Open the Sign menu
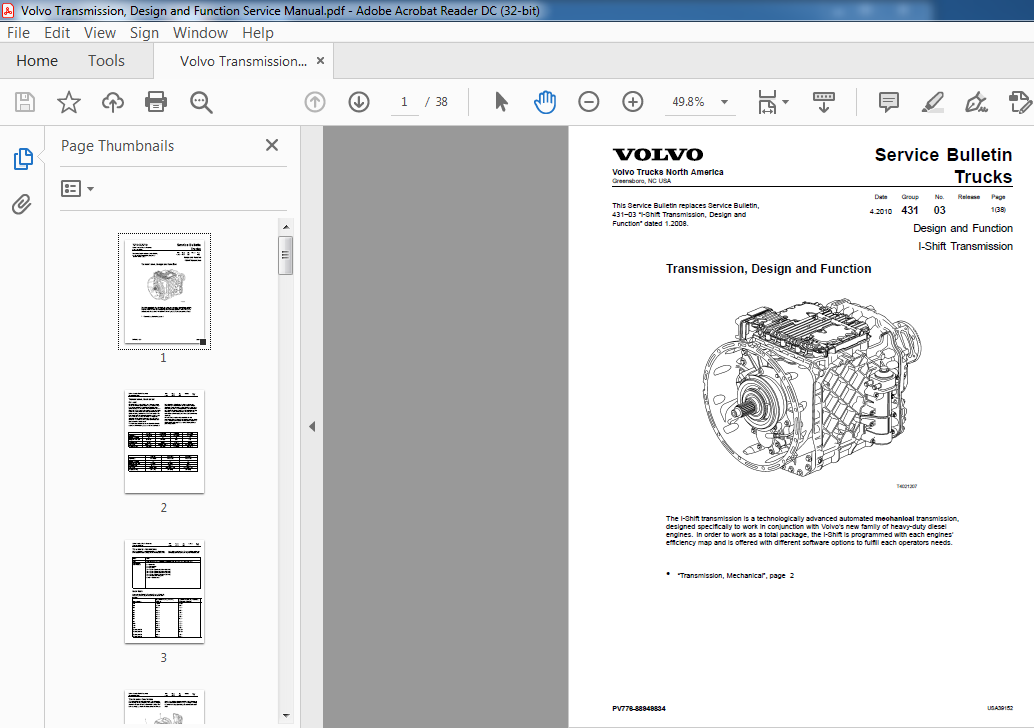 [x=144, y=33]
